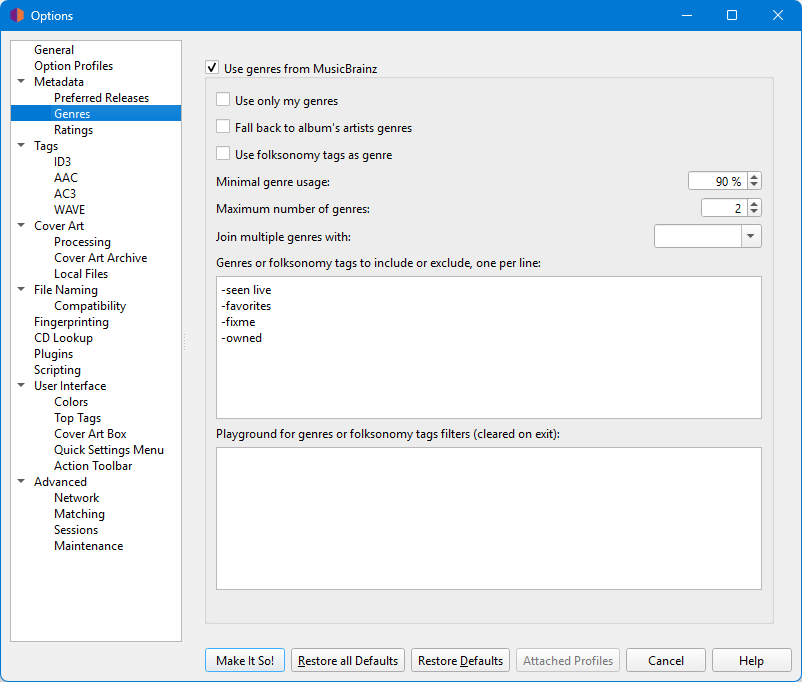Image resolution: width=802 pixels, height=682 pixels.
Task: Enable Use only my genres
Action: pyautogui.click(x=223, y=101)
